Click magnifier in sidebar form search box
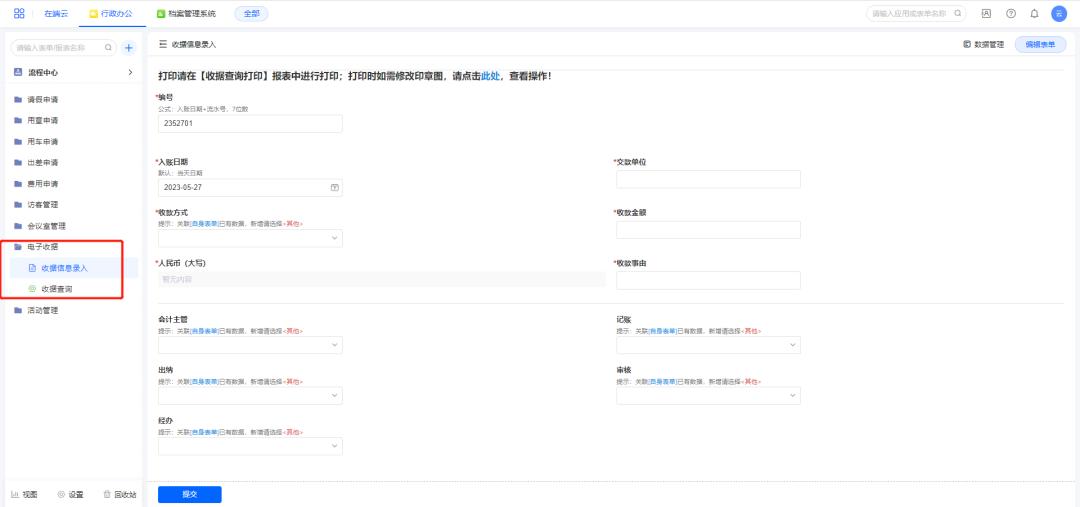1080x507 pixels. tap(108, 48)
